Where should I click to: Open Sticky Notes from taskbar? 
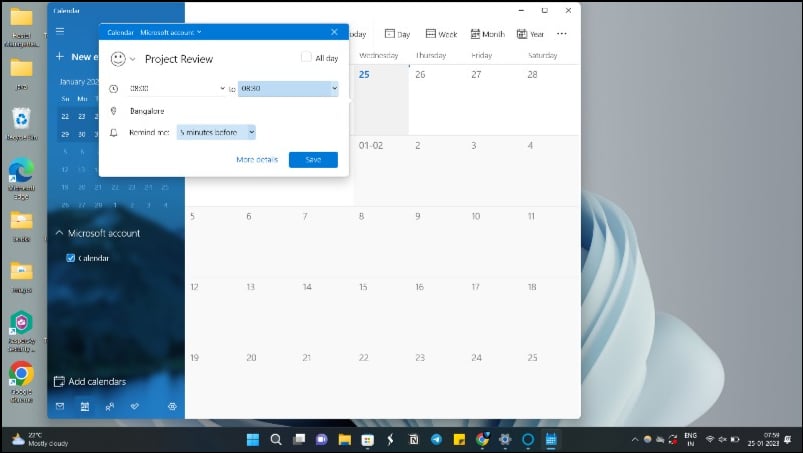[x=459, y=440]
